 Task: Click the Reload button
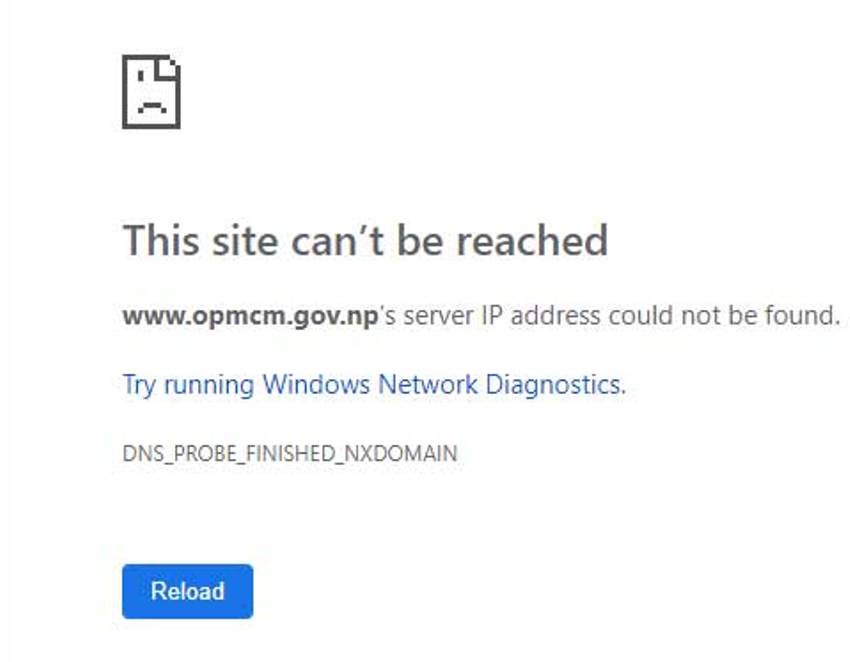coord(188,592)
